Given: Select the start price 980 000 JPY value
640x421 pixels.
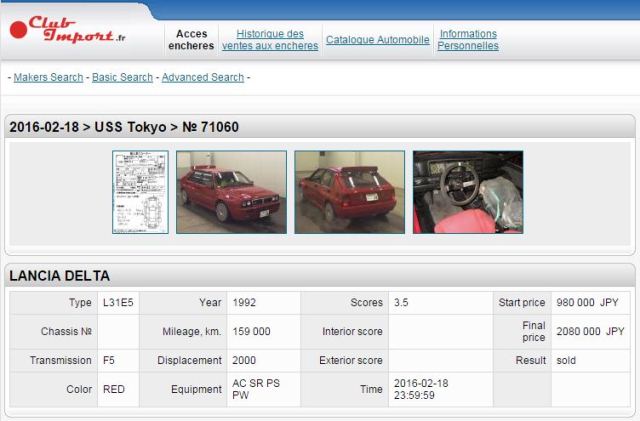Looking at the screenshot, I should pyautogui.click(x=590, y=302).
